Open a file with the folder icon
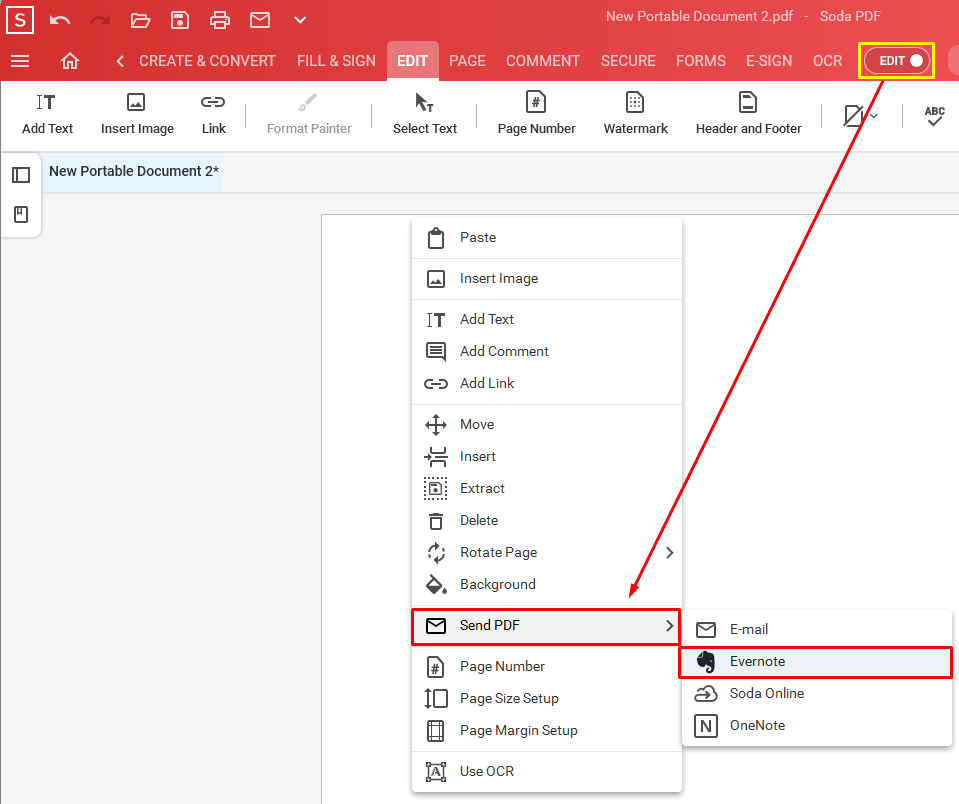 [x=140, y=20]
